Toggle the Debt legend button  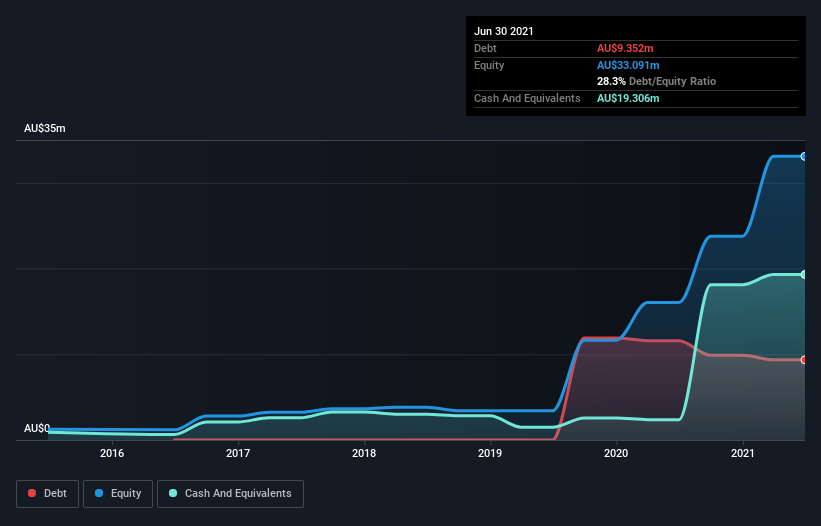47,494
